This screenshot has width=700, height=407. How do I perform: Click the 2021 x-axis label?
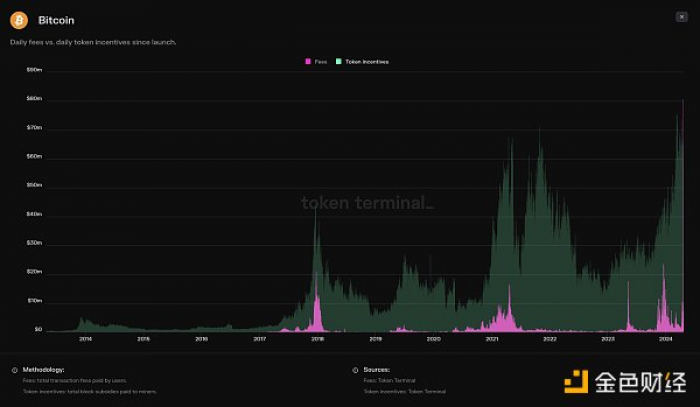[492, 339]
